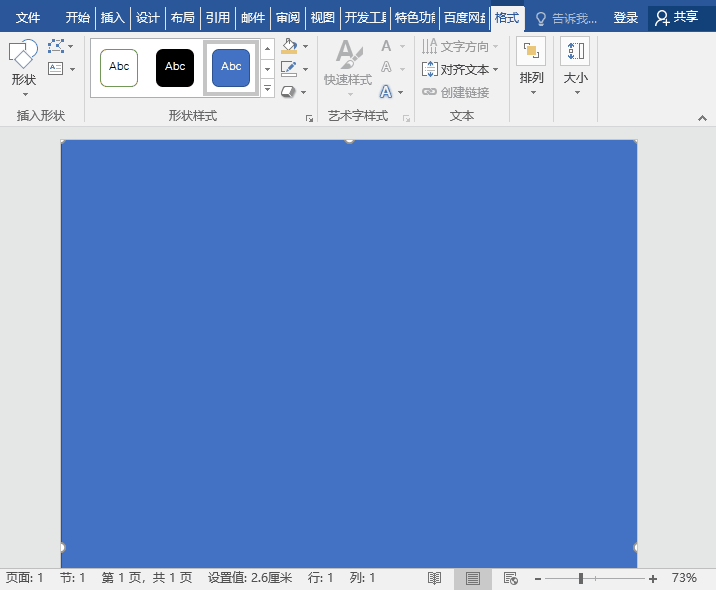Click the Text Fill A icon

click(386, 46)
